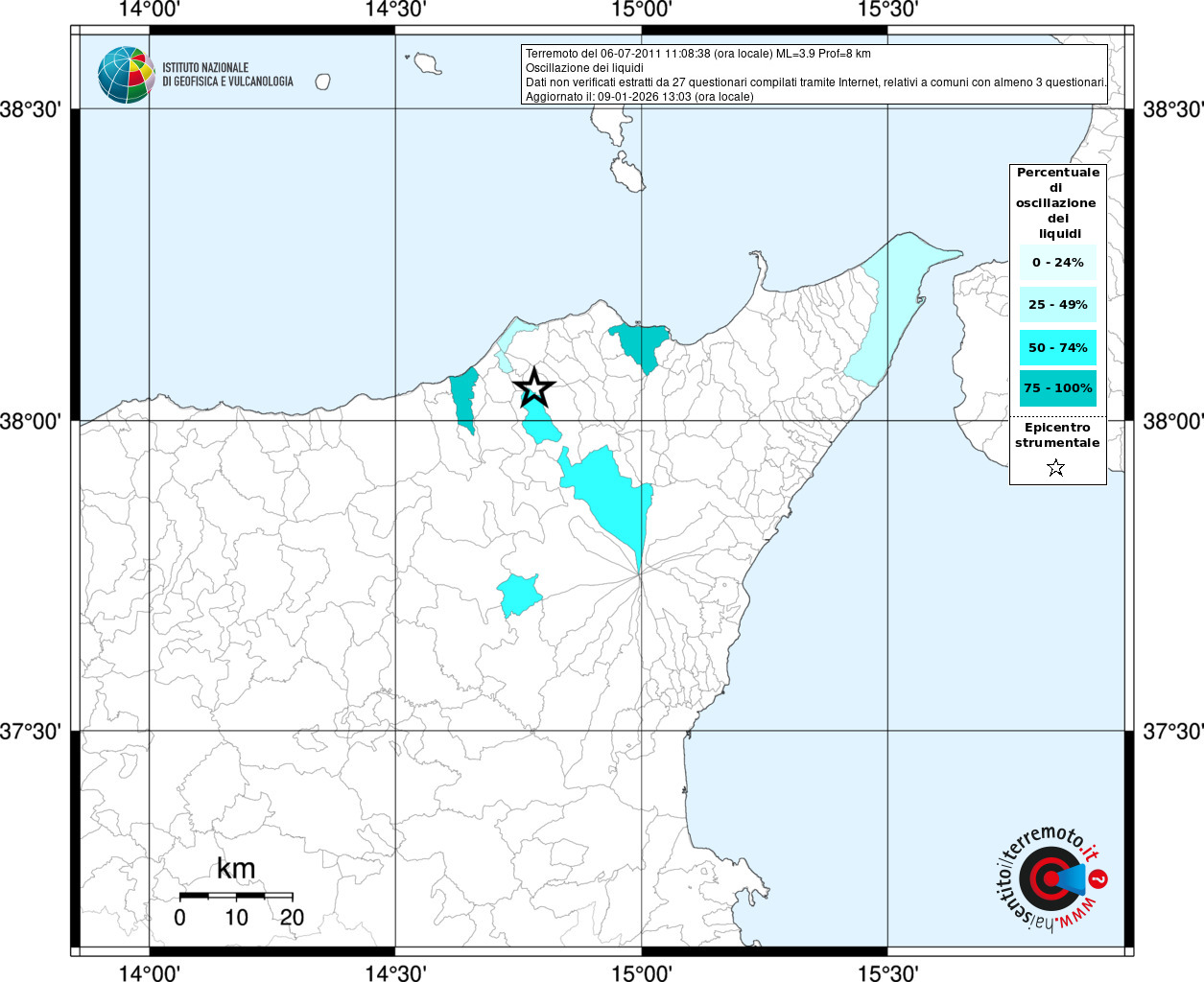The width and height of the screenshot is (1204, 982).
Task: Click the bottom 14°30' longitude label
Action: pos(394,972)
